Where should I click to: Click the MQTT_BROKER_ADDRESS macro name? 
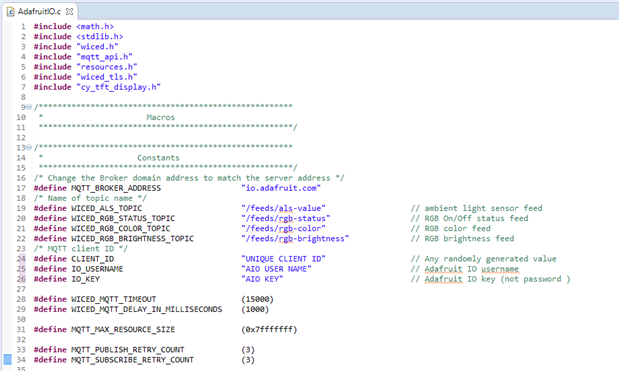116,188
